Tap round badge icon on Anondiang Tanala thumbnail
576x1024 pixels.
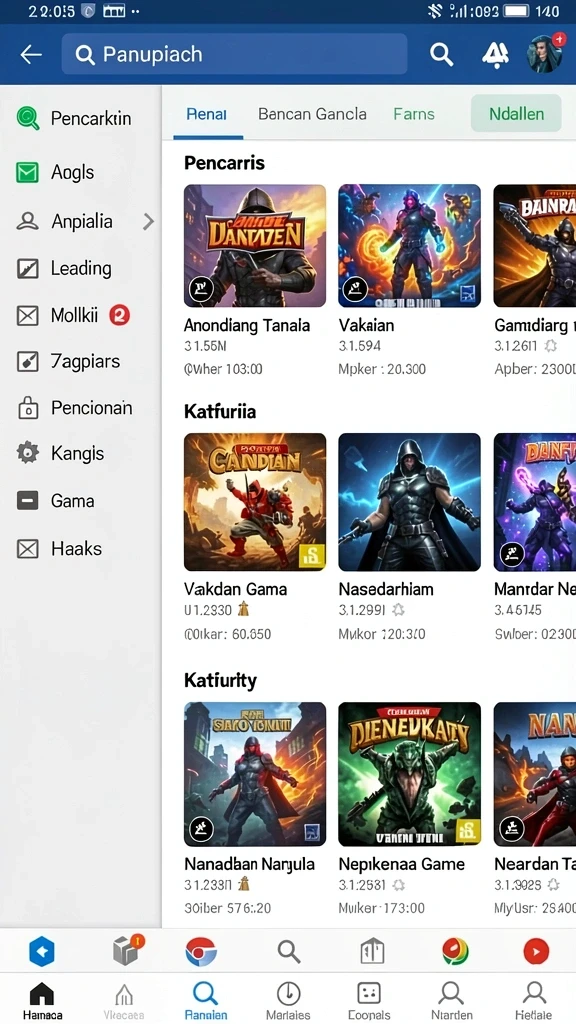(x=201, y=289)
